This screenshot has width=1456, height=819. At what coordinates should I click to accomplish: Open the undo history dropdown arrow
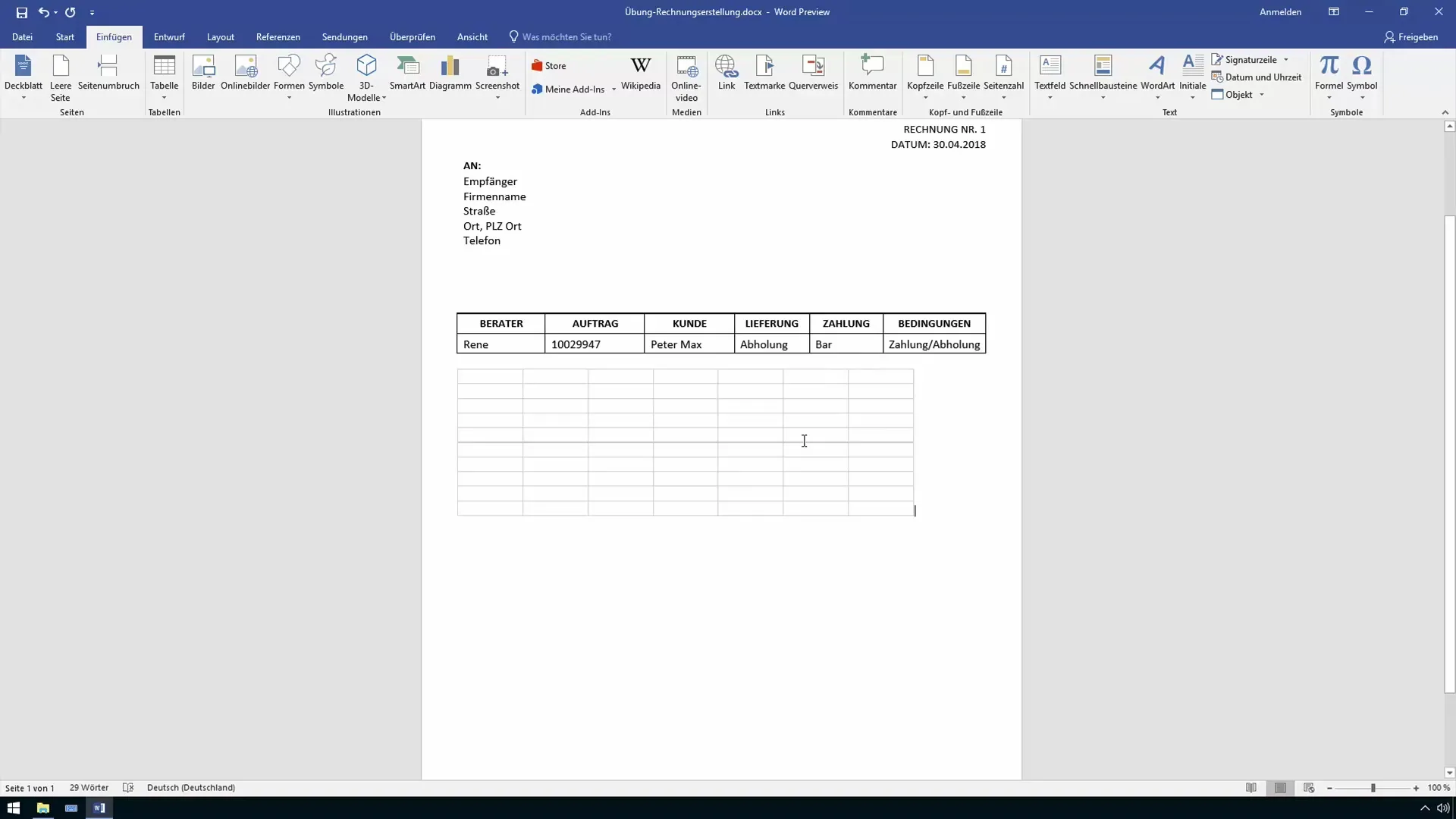click(55, 12)
